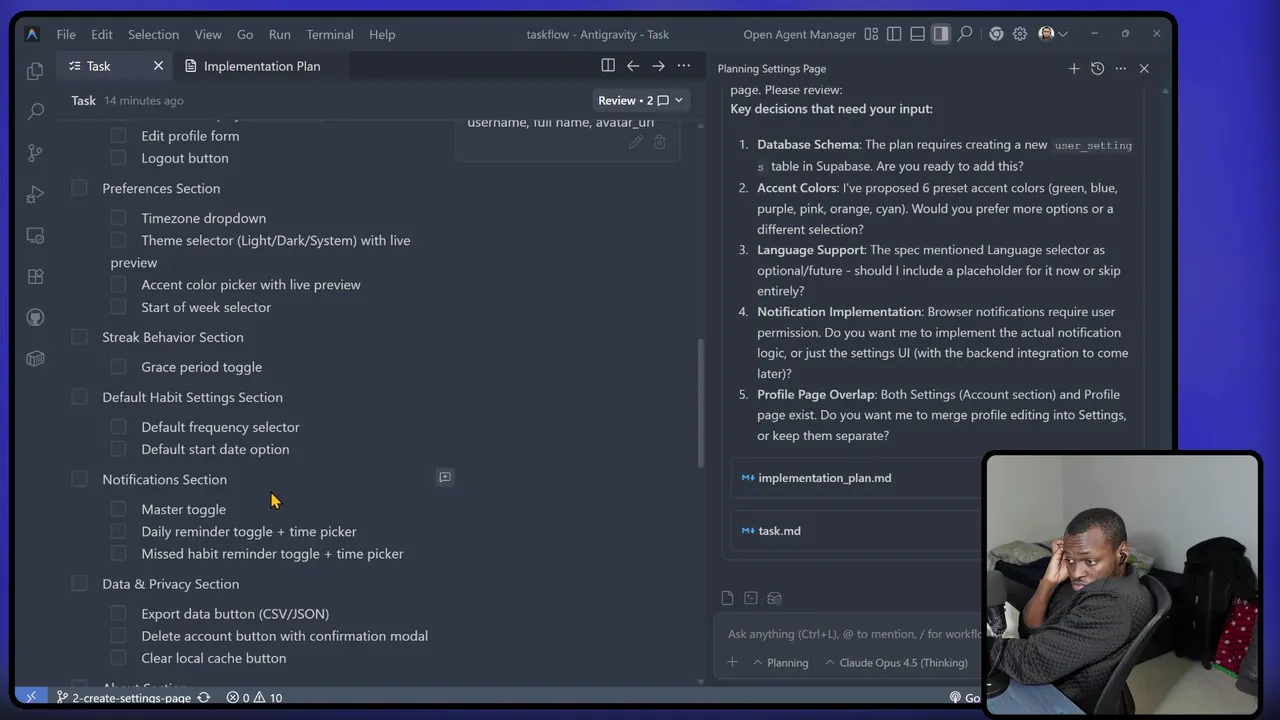Expand the Review comments dropdown
Viewport: 1280px width, 720px height.
(x=640, y=100)
